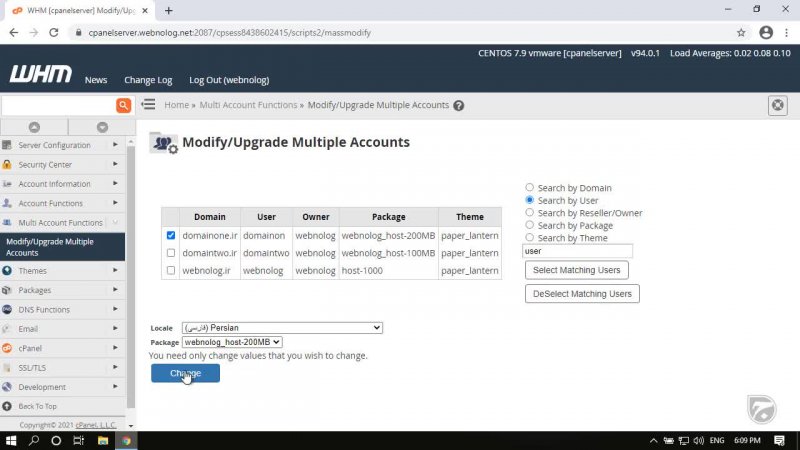Click the Development sidebar icon
The width and height of the screenshot is (800, 450).
(7, 387)
